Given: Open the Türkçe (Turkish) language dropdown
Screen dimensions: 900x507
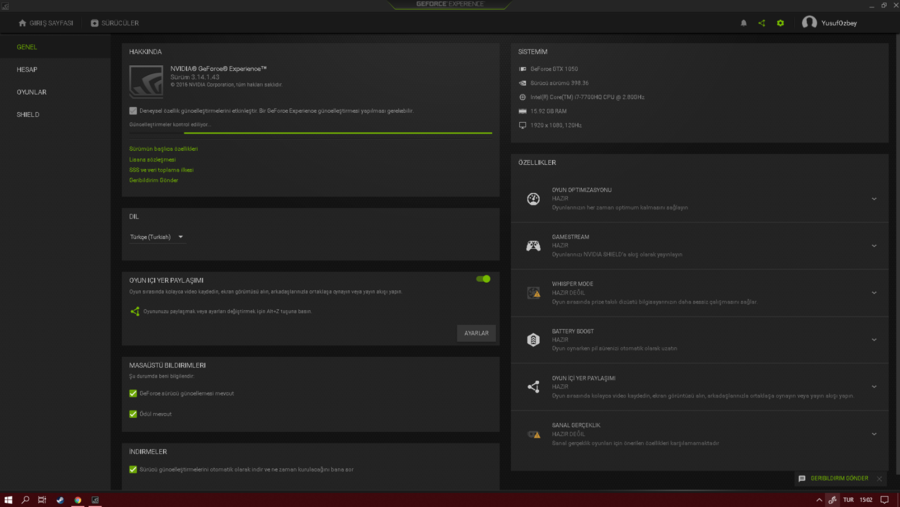Looking at the screenshot, I should pyautogui.click(x=157, y=237).
